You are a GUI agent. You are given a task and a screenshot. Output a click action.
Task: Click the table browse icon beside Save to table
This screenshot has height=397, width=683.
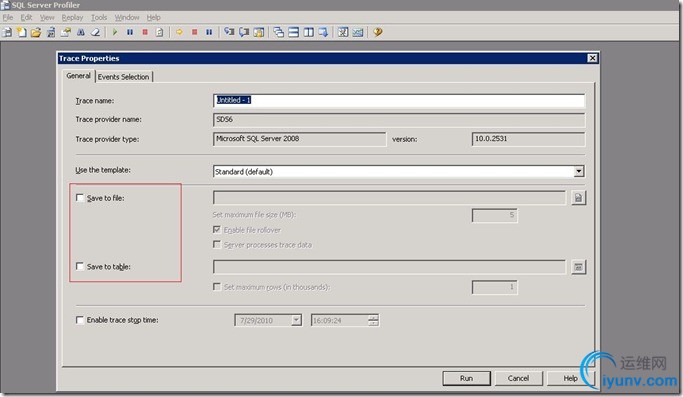[578, 267]
